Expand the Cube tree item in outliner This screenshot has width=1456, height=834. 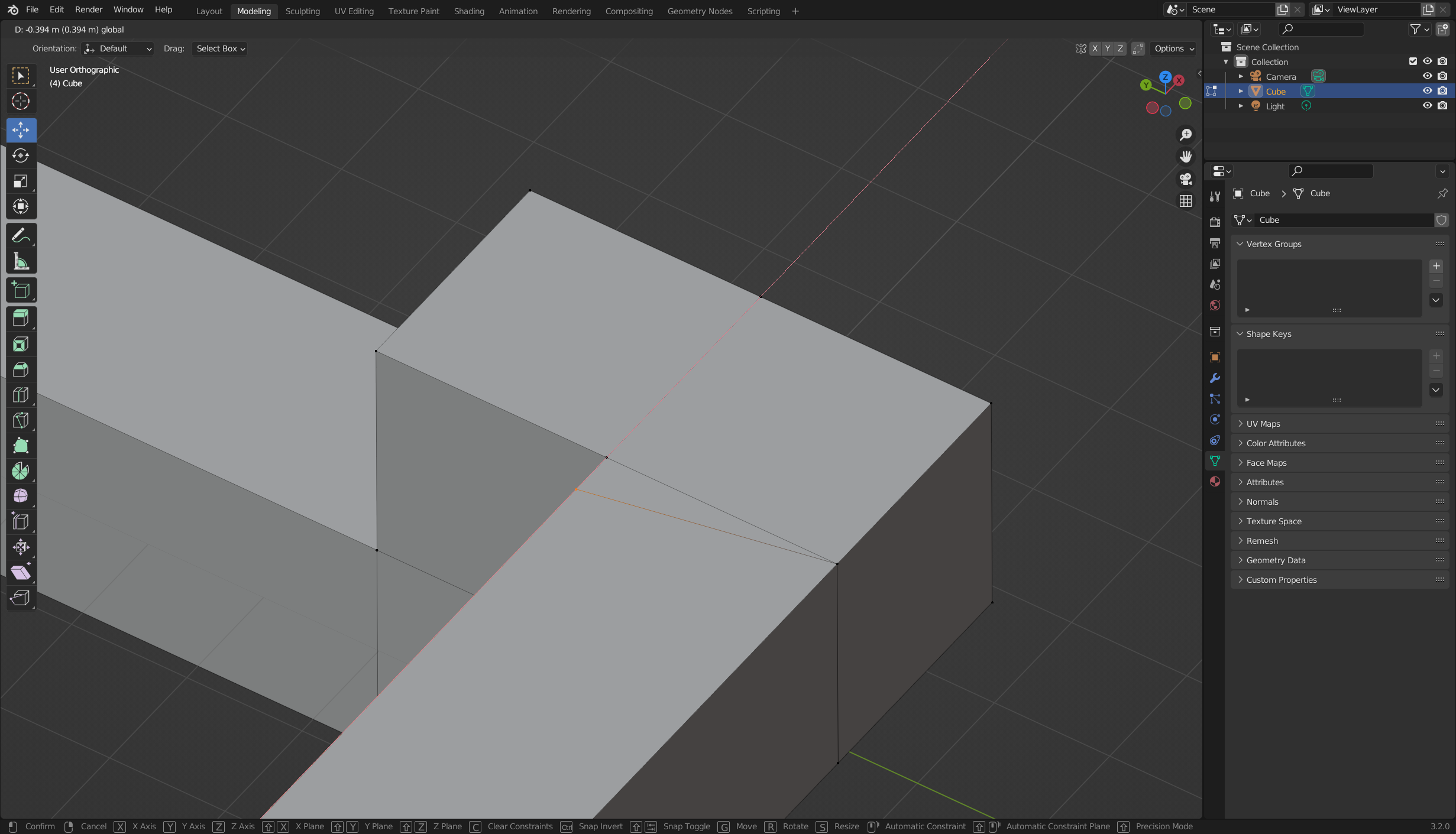pos(1241,91)
